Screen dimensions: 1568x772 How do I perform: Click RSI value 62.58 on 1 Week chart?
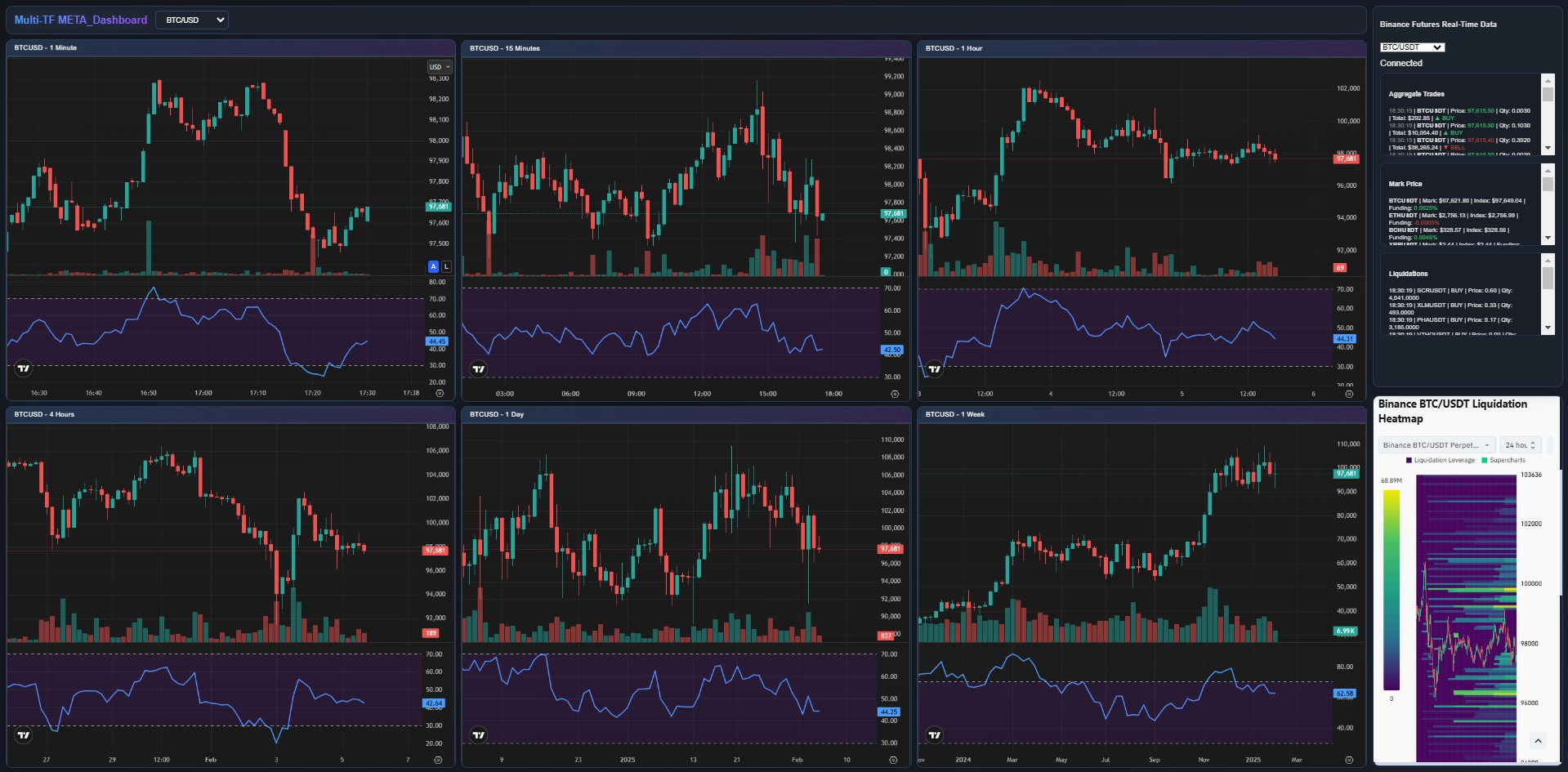[x=1345, y=694]
